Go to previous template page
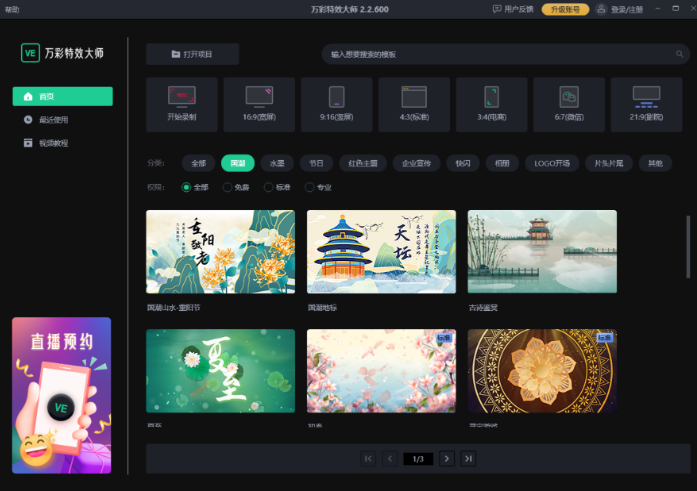 [390, 459]
